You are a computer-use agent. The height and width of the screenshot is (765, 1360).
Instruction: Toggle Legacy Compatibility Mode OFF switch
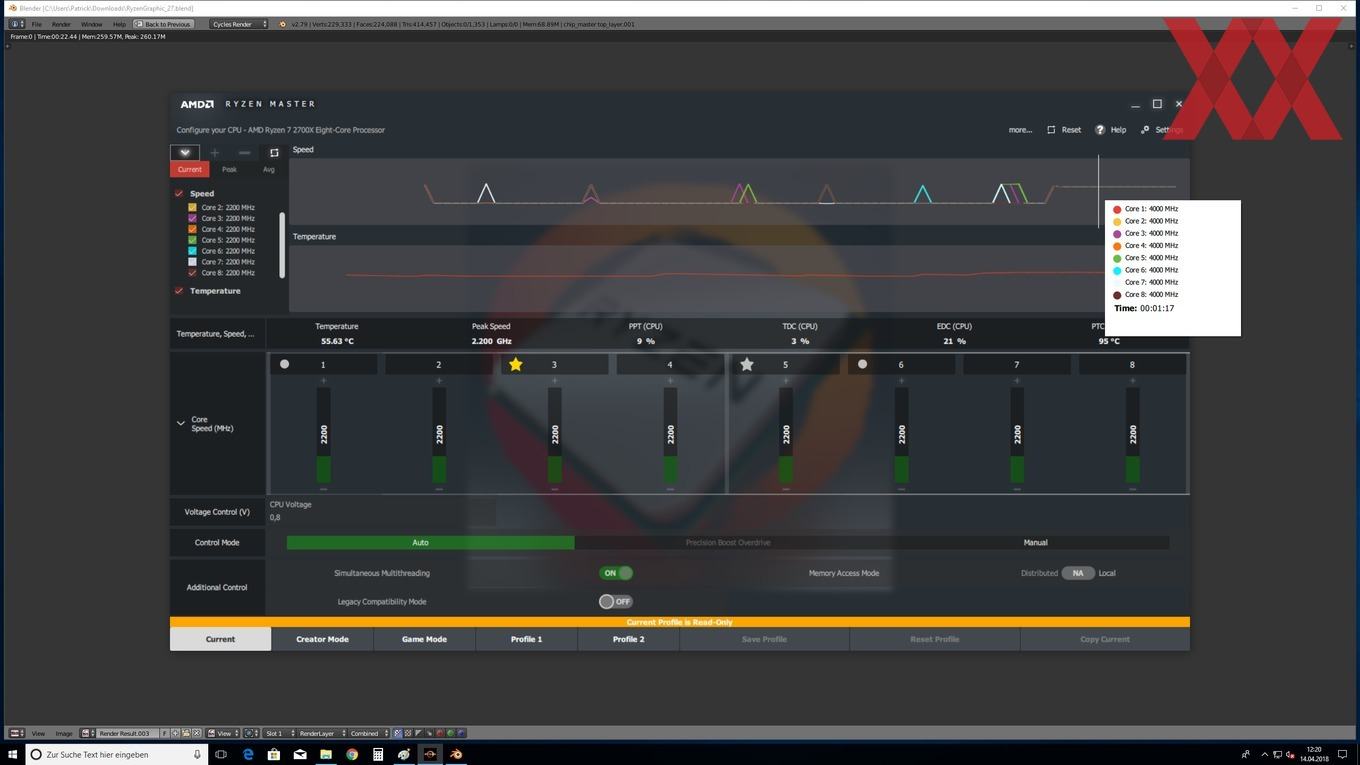[616, 601]
